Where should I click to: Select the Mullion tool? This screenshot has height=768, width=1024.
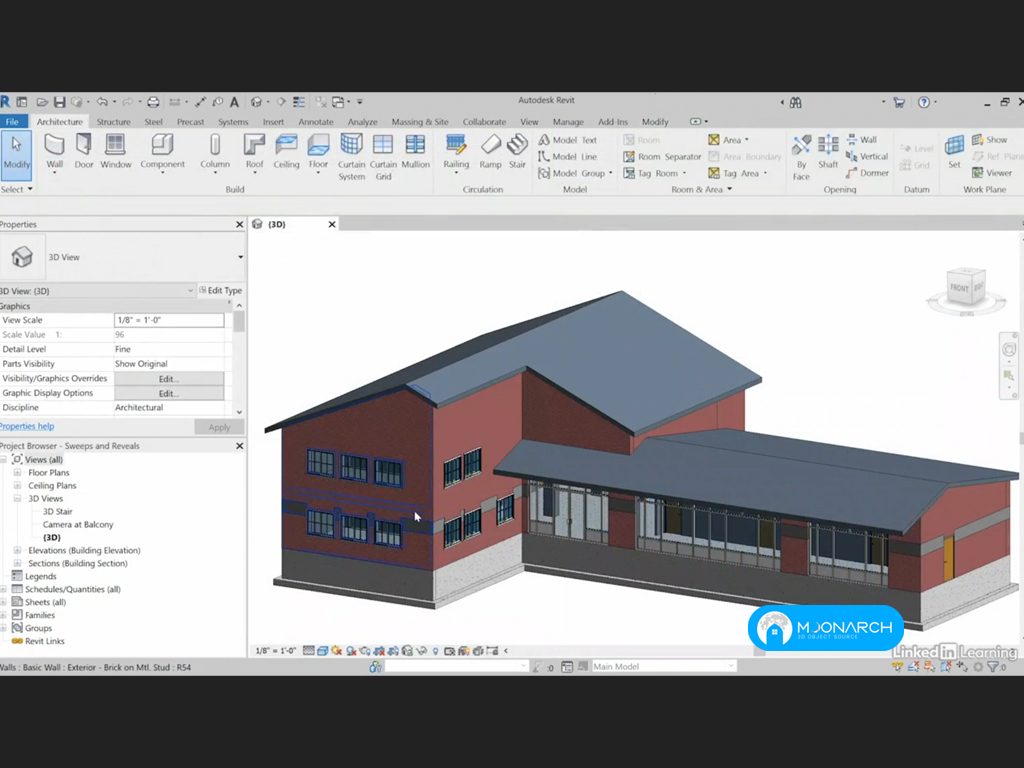415,152
